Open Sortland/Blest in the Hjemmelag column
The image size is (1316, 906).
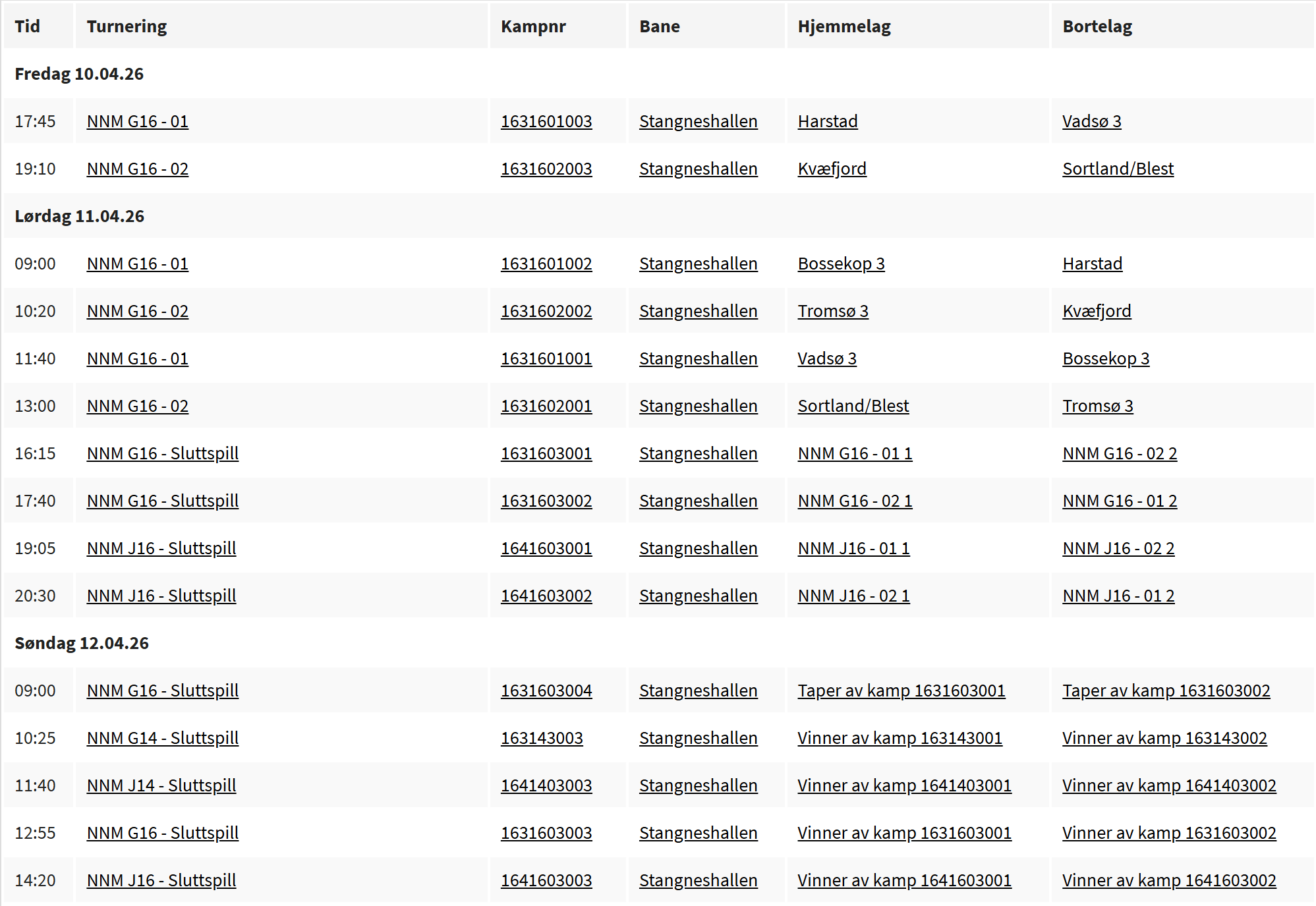coord(853,406)
